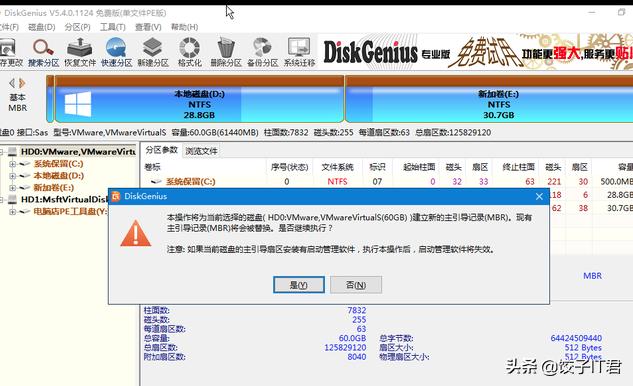Click the HD1 disk icon in tree
This screenshot has height=386, width=633.
pyautogui.click(x=13, y=199)
